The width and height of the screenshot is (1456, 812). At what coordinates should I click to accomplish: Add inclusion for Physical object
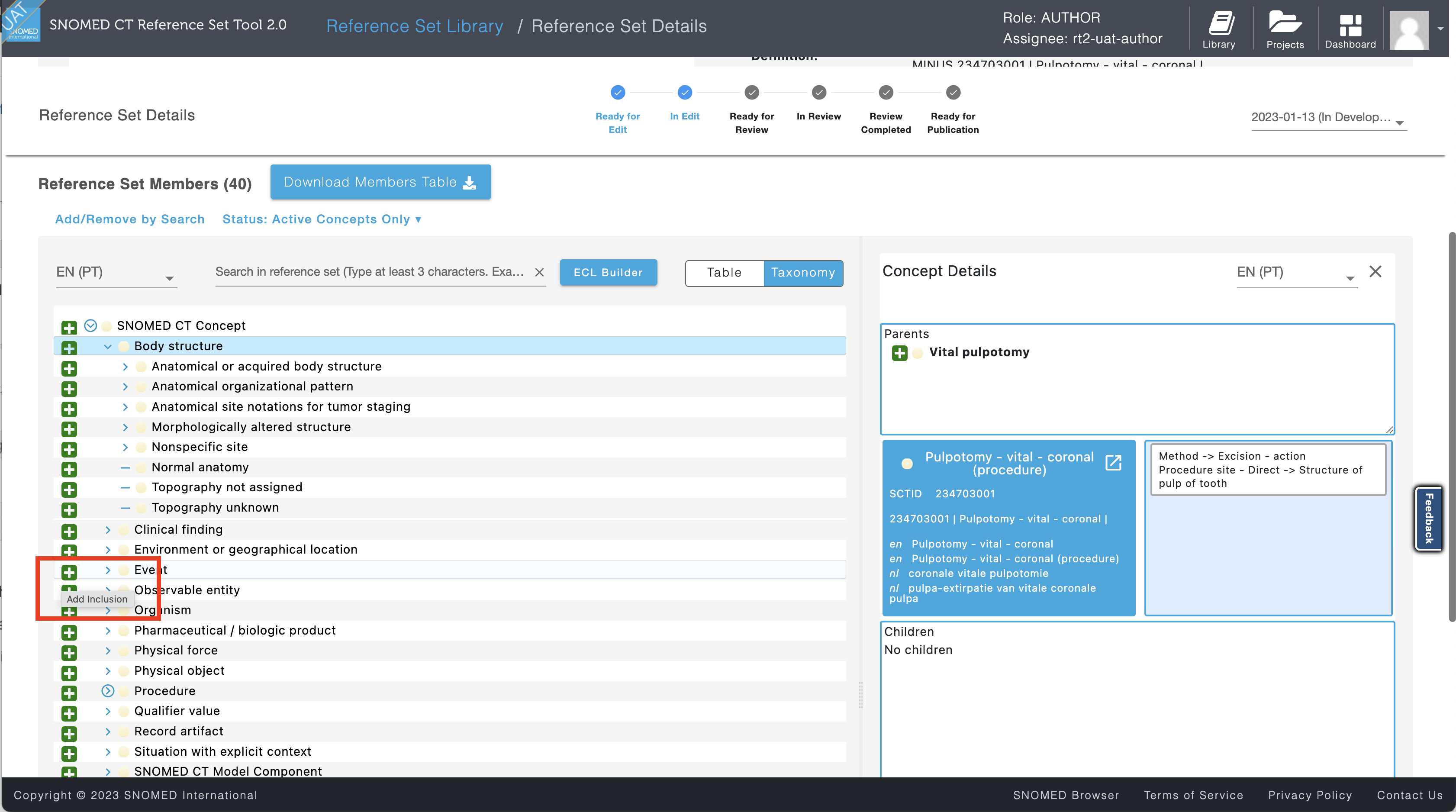pyautogui.click(x=69, y=673)
